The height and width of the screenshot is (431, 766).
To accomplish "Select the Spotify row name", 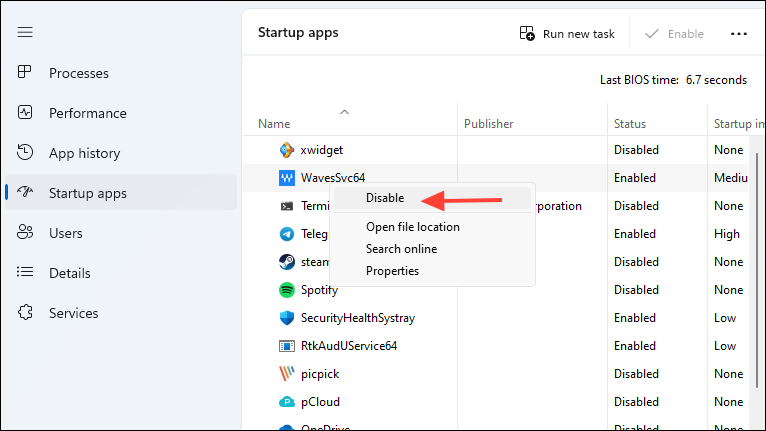I will pos(319,290).
